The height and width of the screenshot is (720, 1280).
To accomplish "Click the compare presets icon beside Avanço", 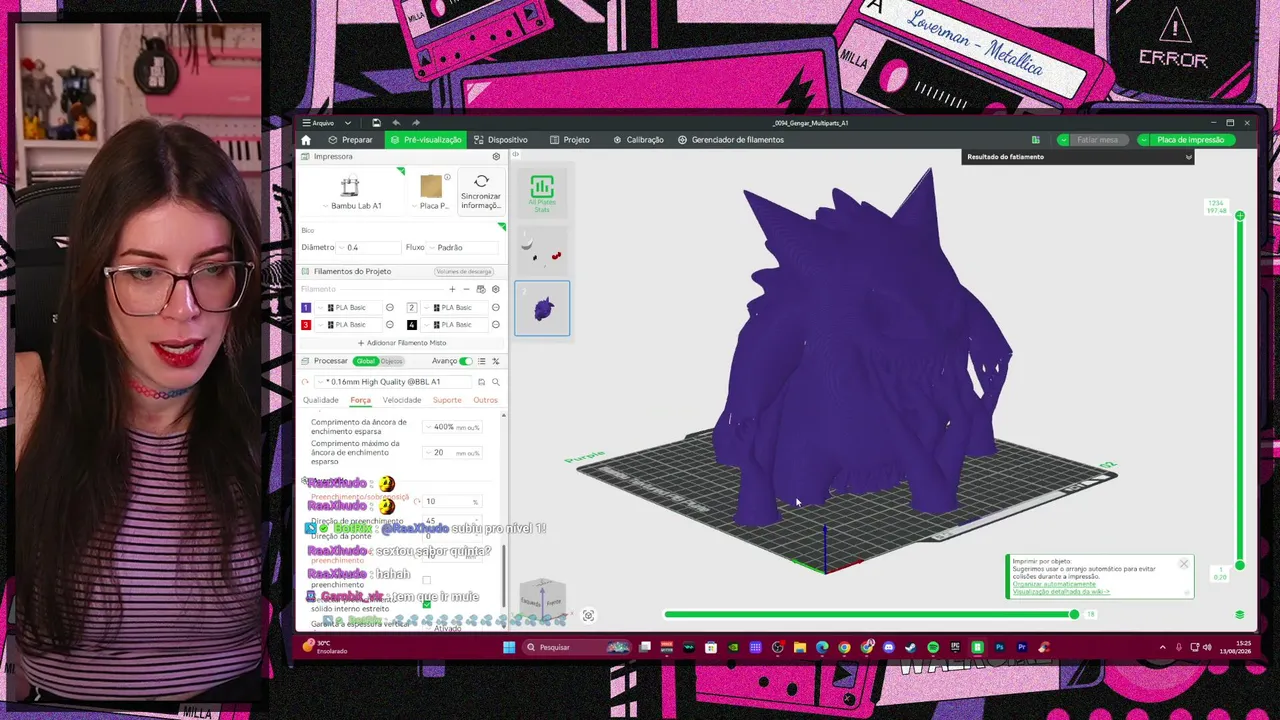I will (x=495, y=361).
